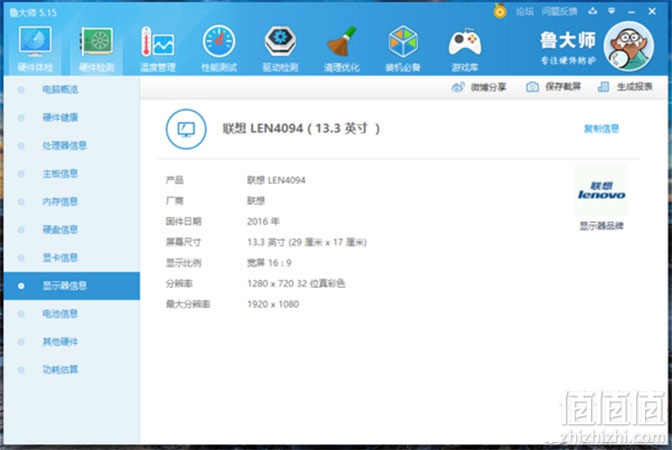Screen dimensions: 672x450
Task: Open 清理优化 cleanup broom icon
Action: click(x=342, y=48)
